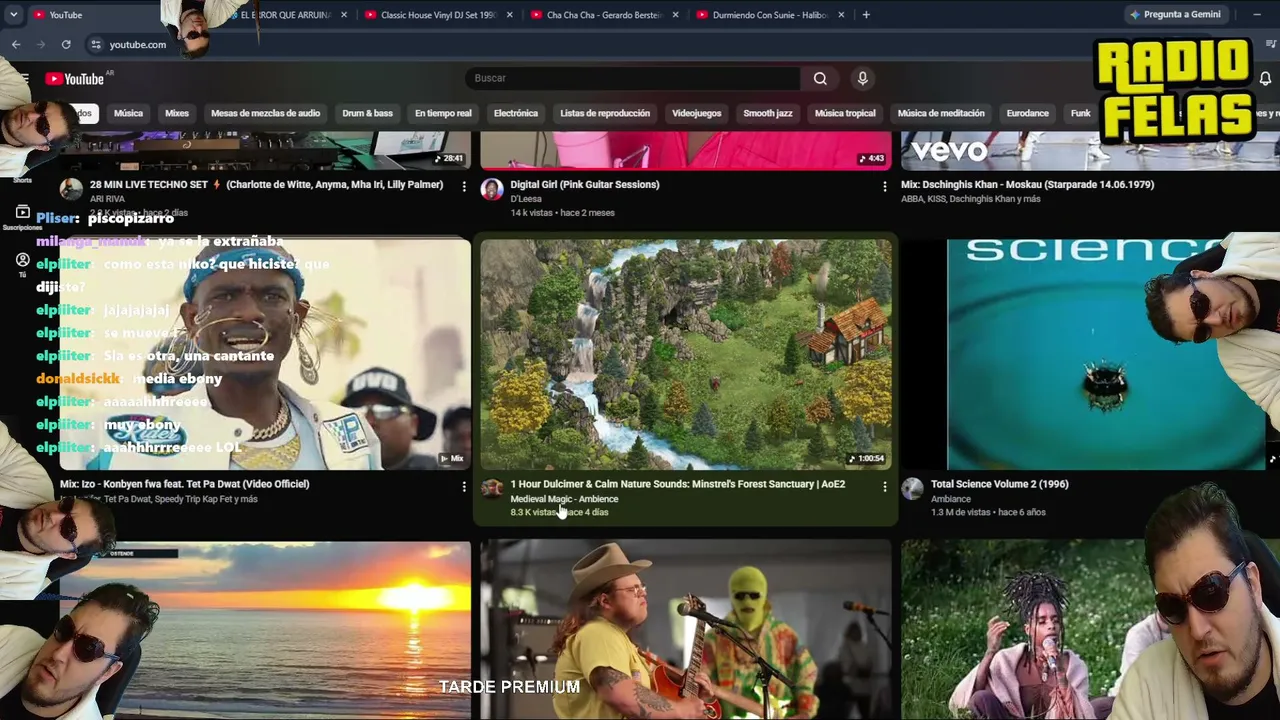Close the Durmiendo Con Sunie tab
This screenshot has height=720, width=1280.
[841, 15]
